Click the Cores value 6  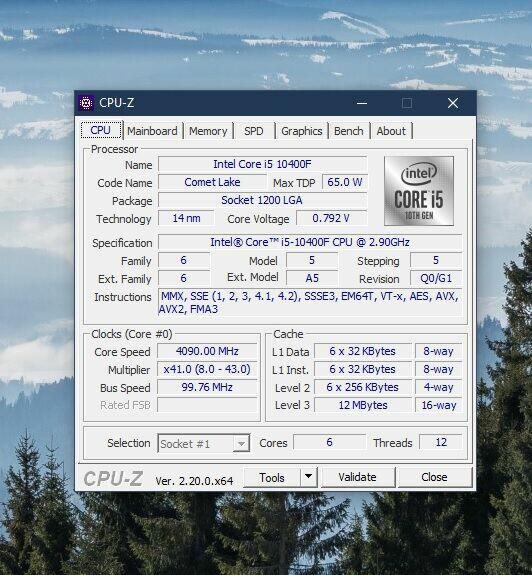coord(329,442)
